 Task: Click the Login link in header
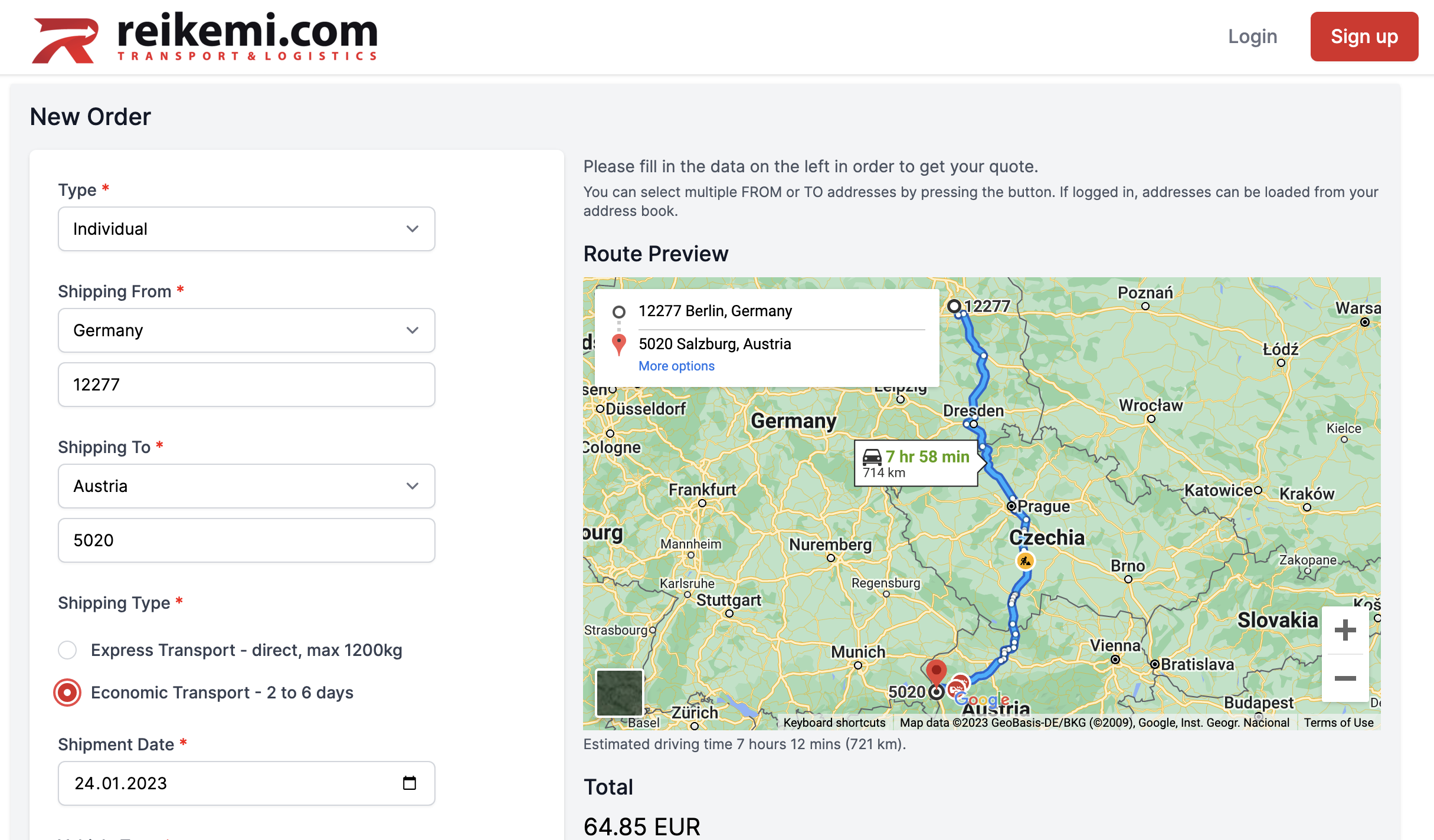click(1252, 37)
